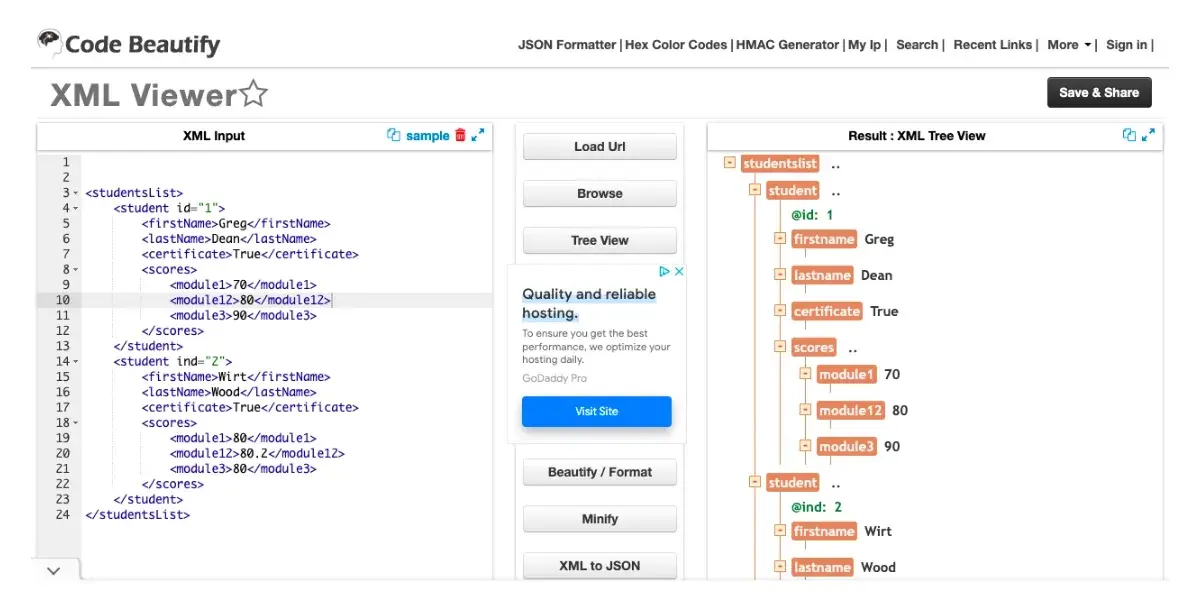Expand XML Input panel to fullscreen
This screenshot has width=1202, height=609.
pyautogui.click(x=478, y=135)
